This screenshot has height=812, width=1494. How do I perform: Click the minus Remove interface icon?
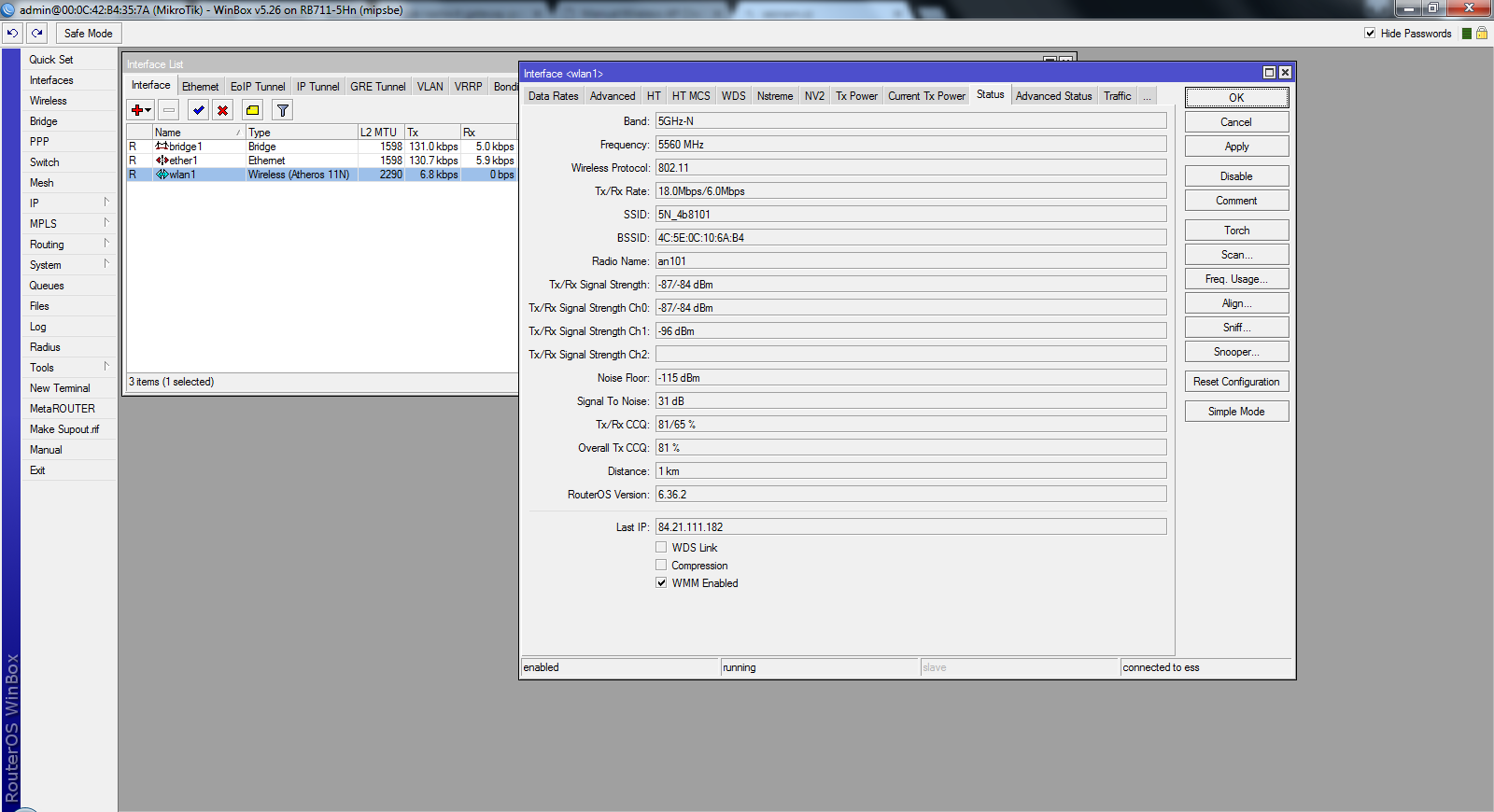(169, 110)
